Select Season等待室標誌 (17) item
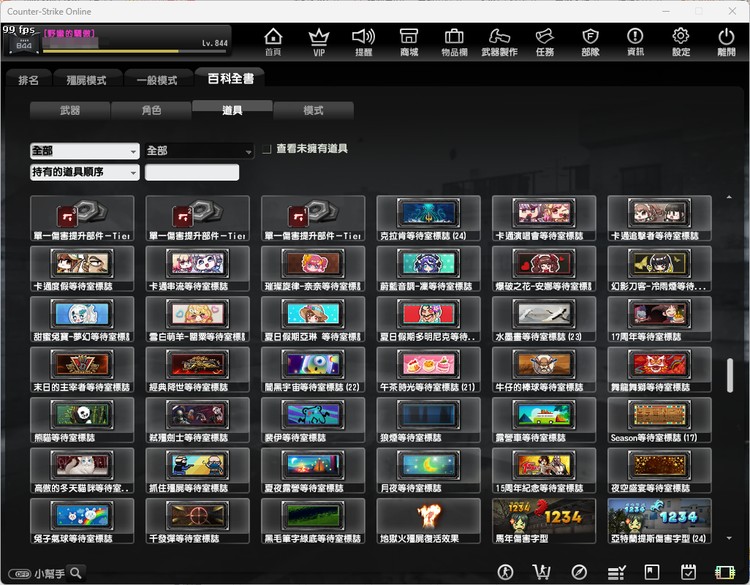This screenshot has height=585, width=750. tap(660, 420)
